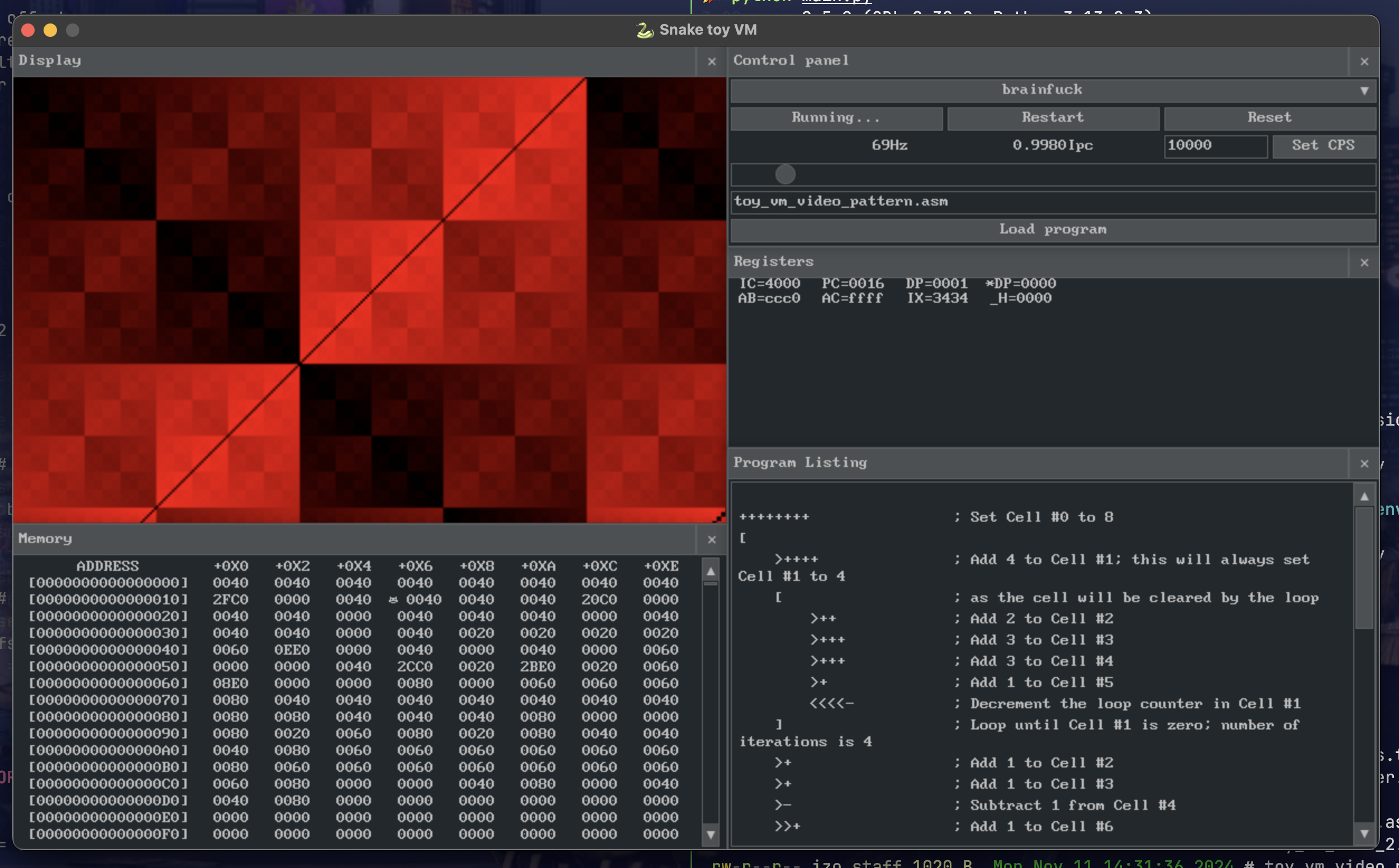Click the AC=ffff register value

click(853, 298)
